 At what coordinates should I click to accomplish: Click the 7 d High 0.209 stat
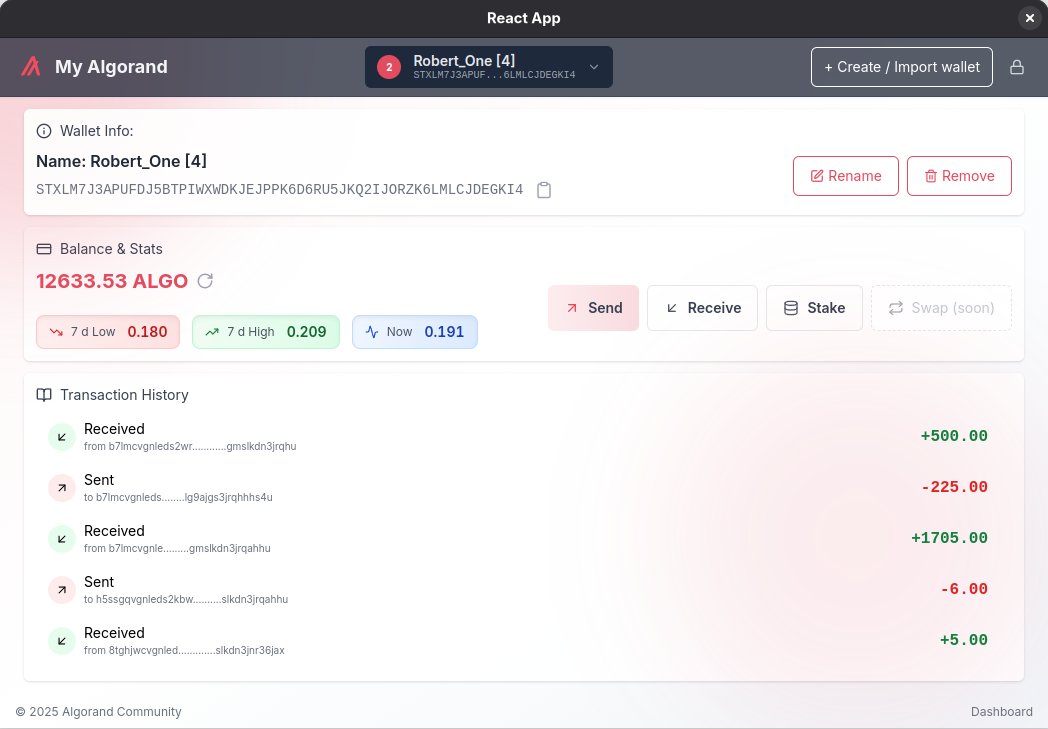266,332
